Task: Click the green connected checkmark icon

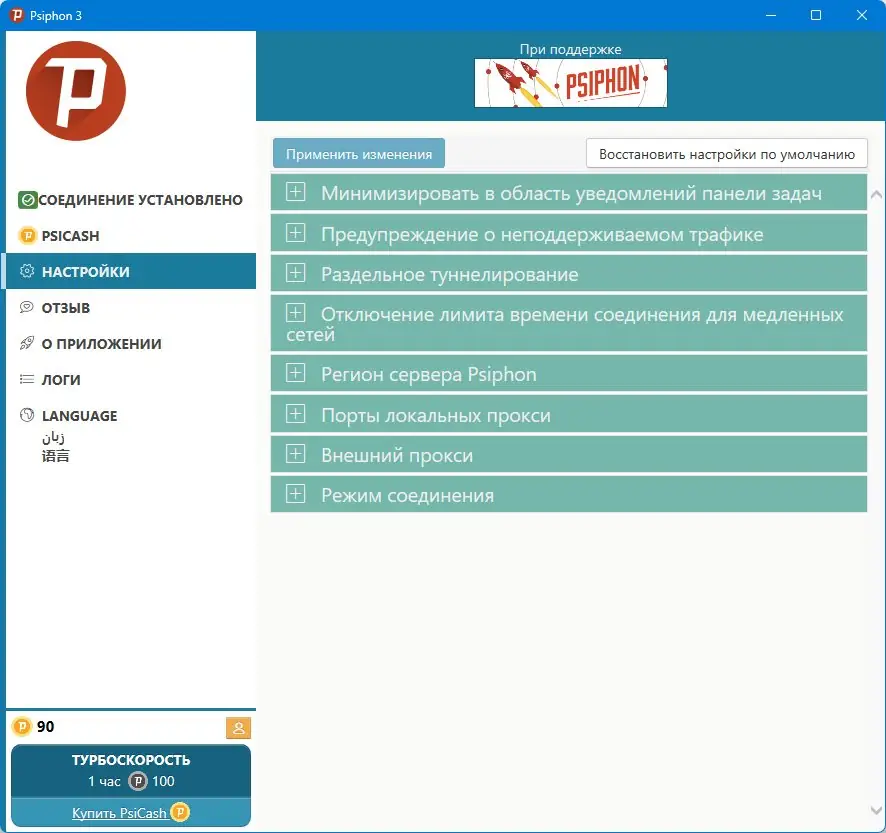Action: pyautogui.click(x=27, y=199)
